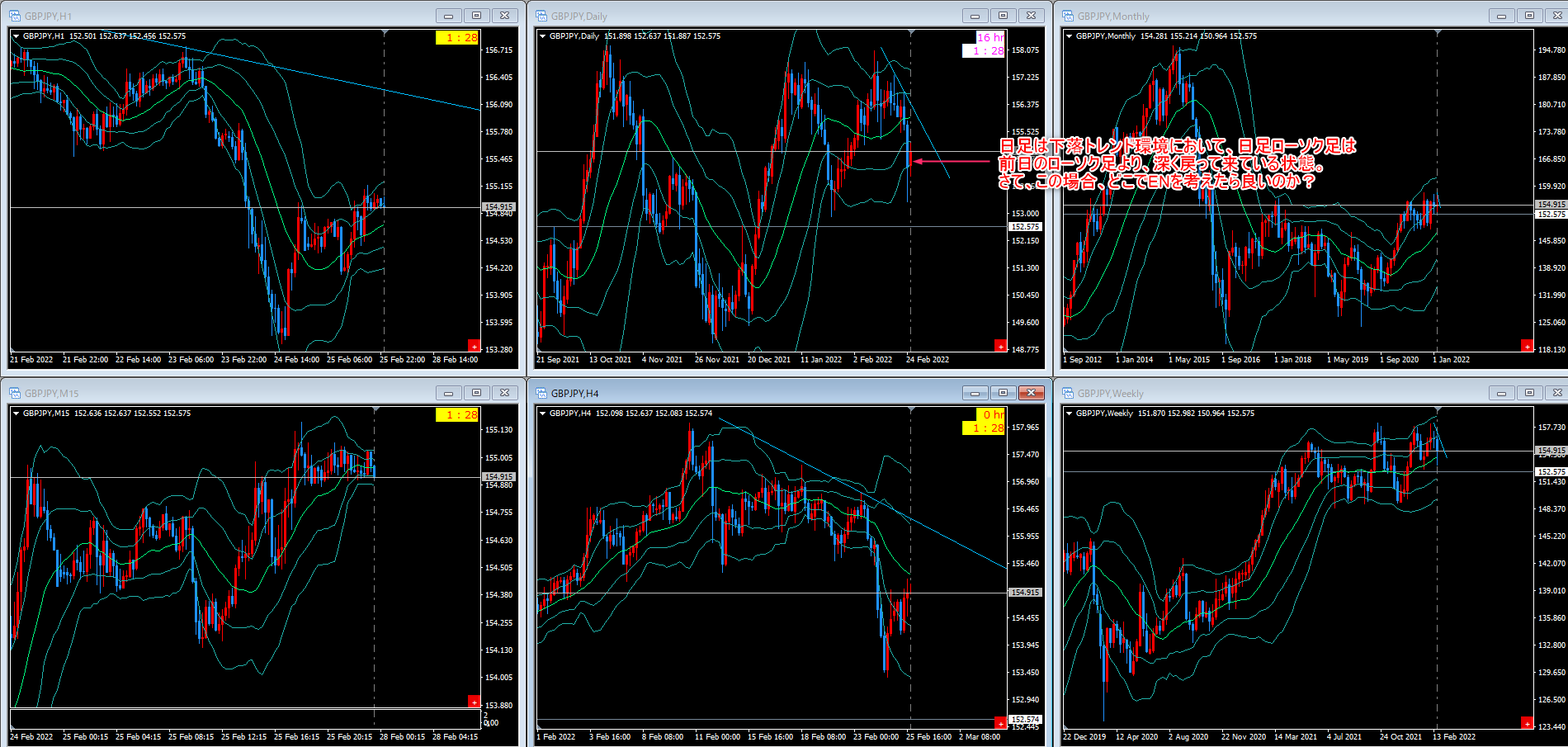Maximize the GBPJPY,H1 chart window
Screen dimensions: 1568x747
(476, 16)
